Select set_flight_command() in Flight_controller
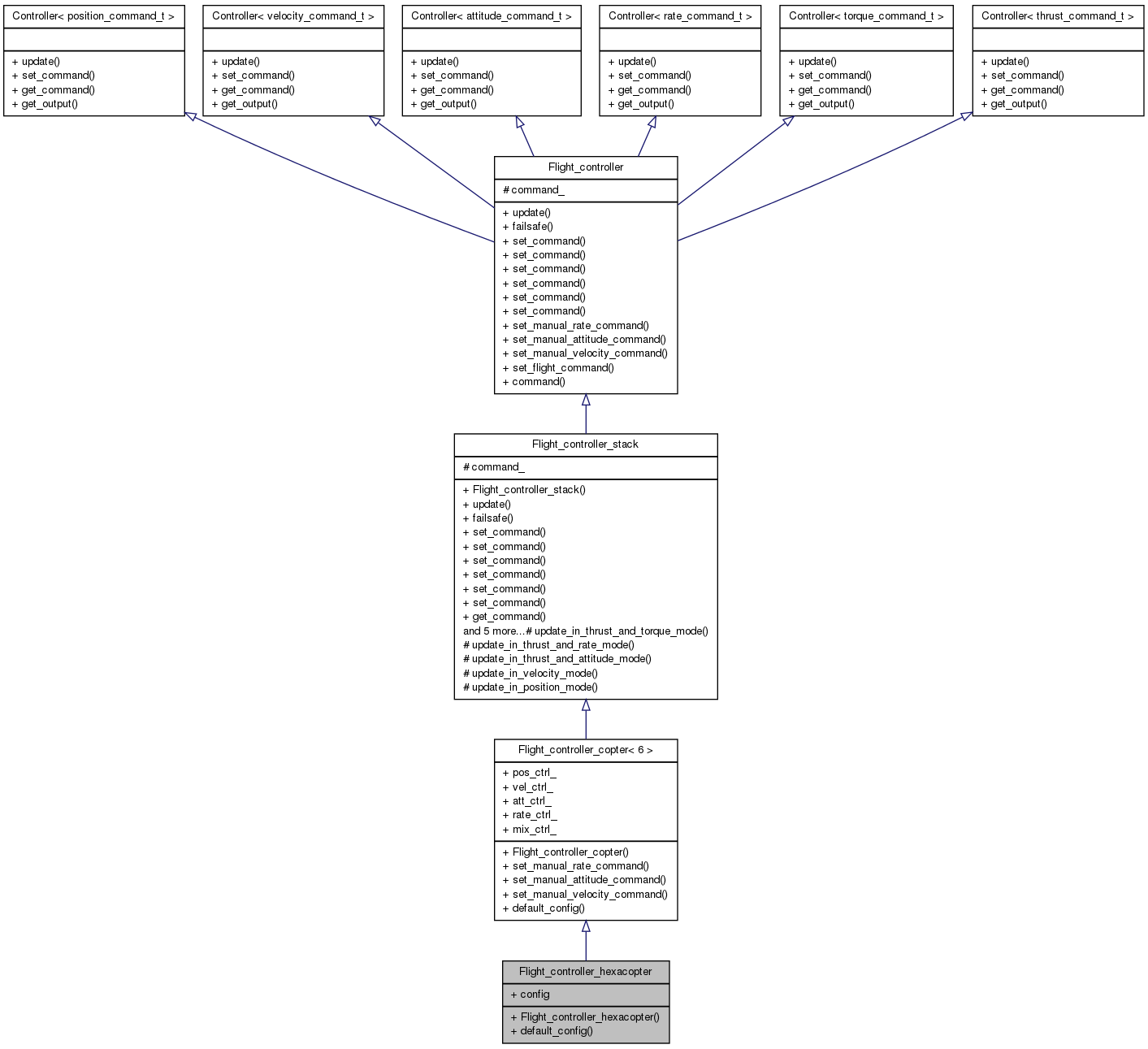The width and height of the screenshot is (1148, 1049). [x=558, y=368]
